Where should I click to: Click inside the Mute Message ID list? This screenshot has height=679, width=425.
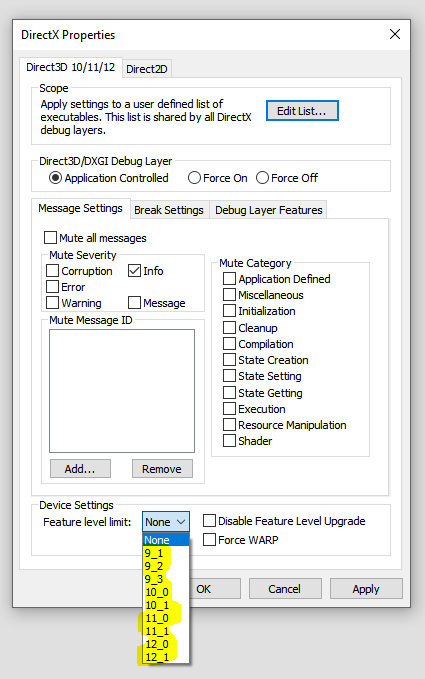pos(122,391)
